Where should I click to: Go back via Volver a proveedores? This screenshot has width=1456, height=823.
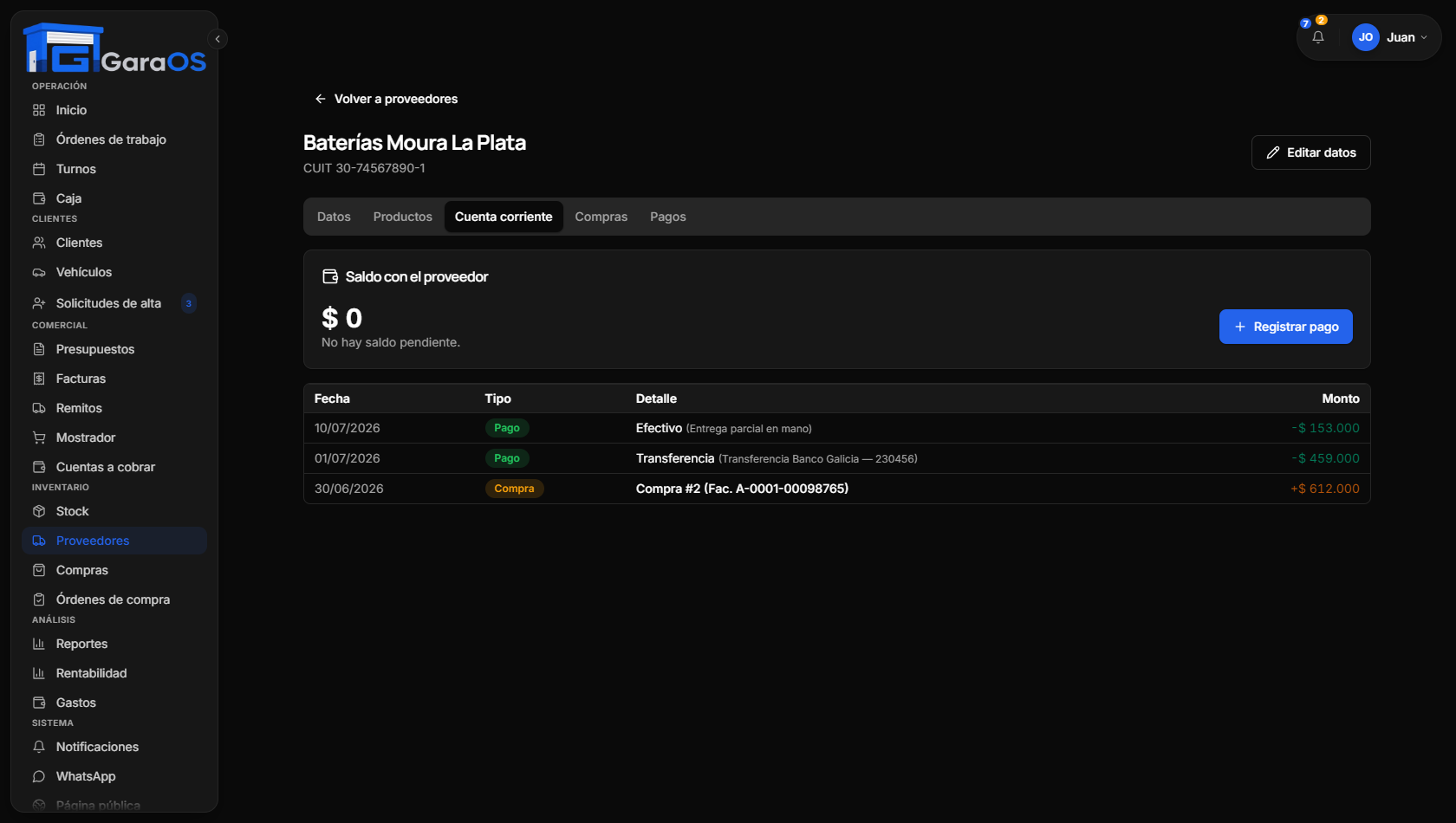click(x=387, y=99)
